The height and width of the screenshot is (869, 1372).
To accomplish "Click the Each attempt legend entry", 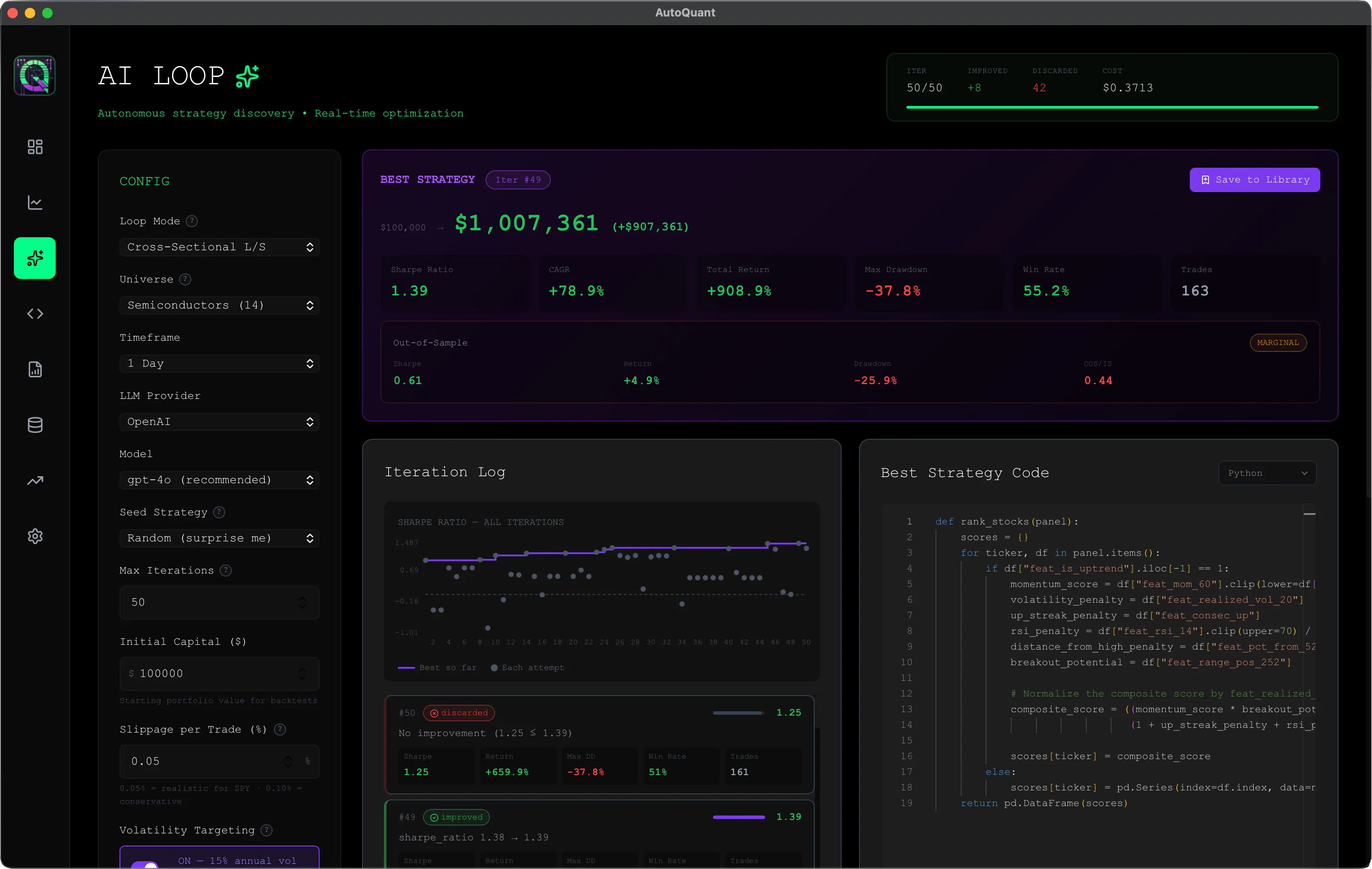I will click(528, 667).
